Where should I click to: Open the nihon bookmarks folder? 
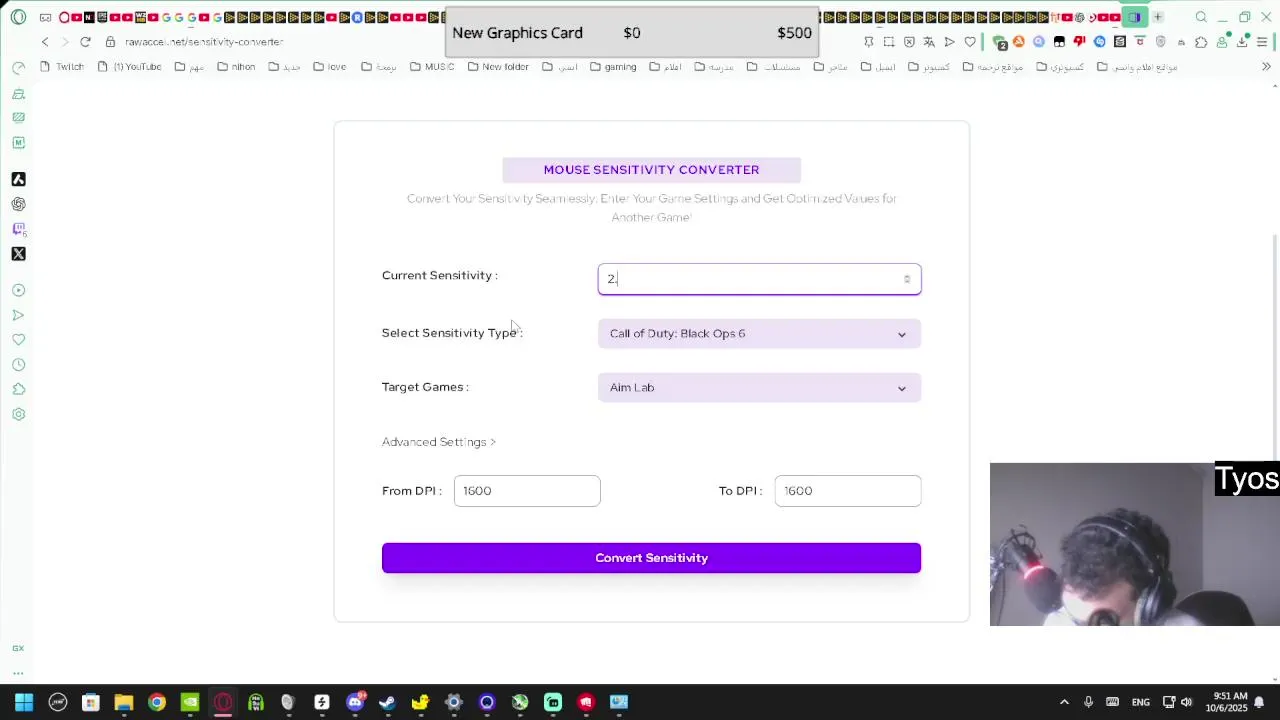(235, 67)
